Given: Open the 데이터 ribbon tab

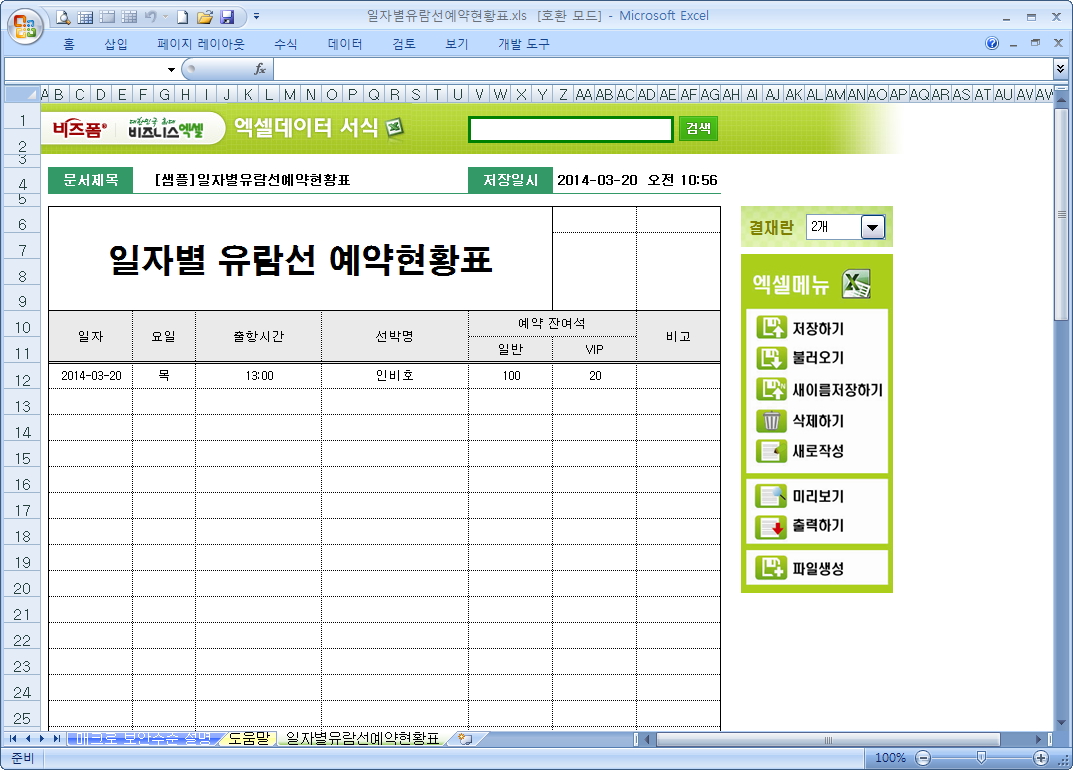Looking at the screenshot, I should [345, 44].
